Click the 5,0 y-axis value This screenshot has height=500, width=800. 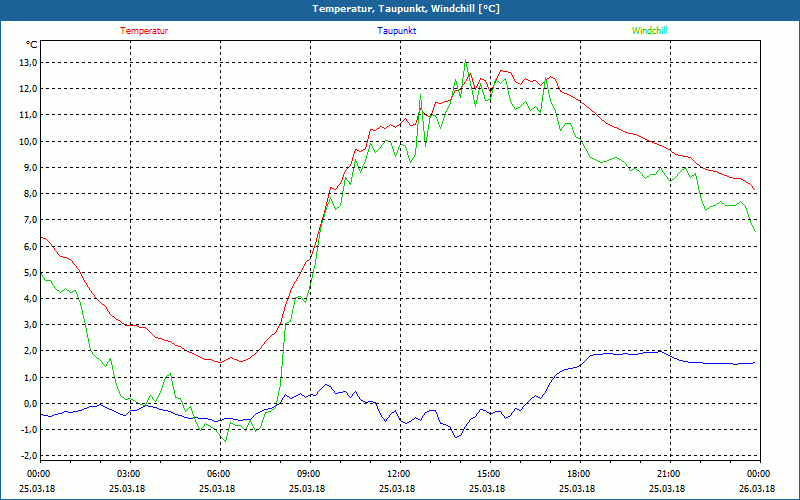(30, 272)
